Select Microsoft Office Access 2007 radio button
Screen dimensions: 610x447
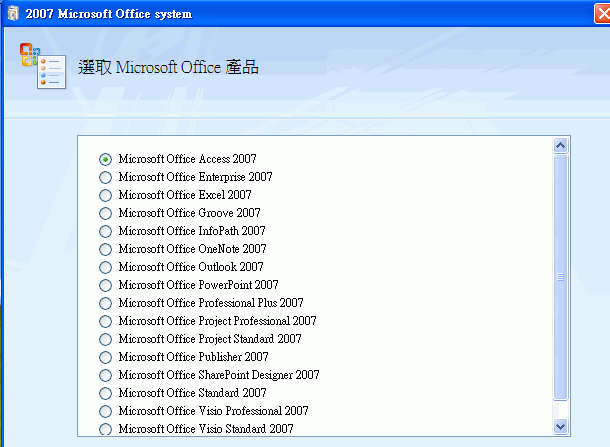tap(105, 159)
